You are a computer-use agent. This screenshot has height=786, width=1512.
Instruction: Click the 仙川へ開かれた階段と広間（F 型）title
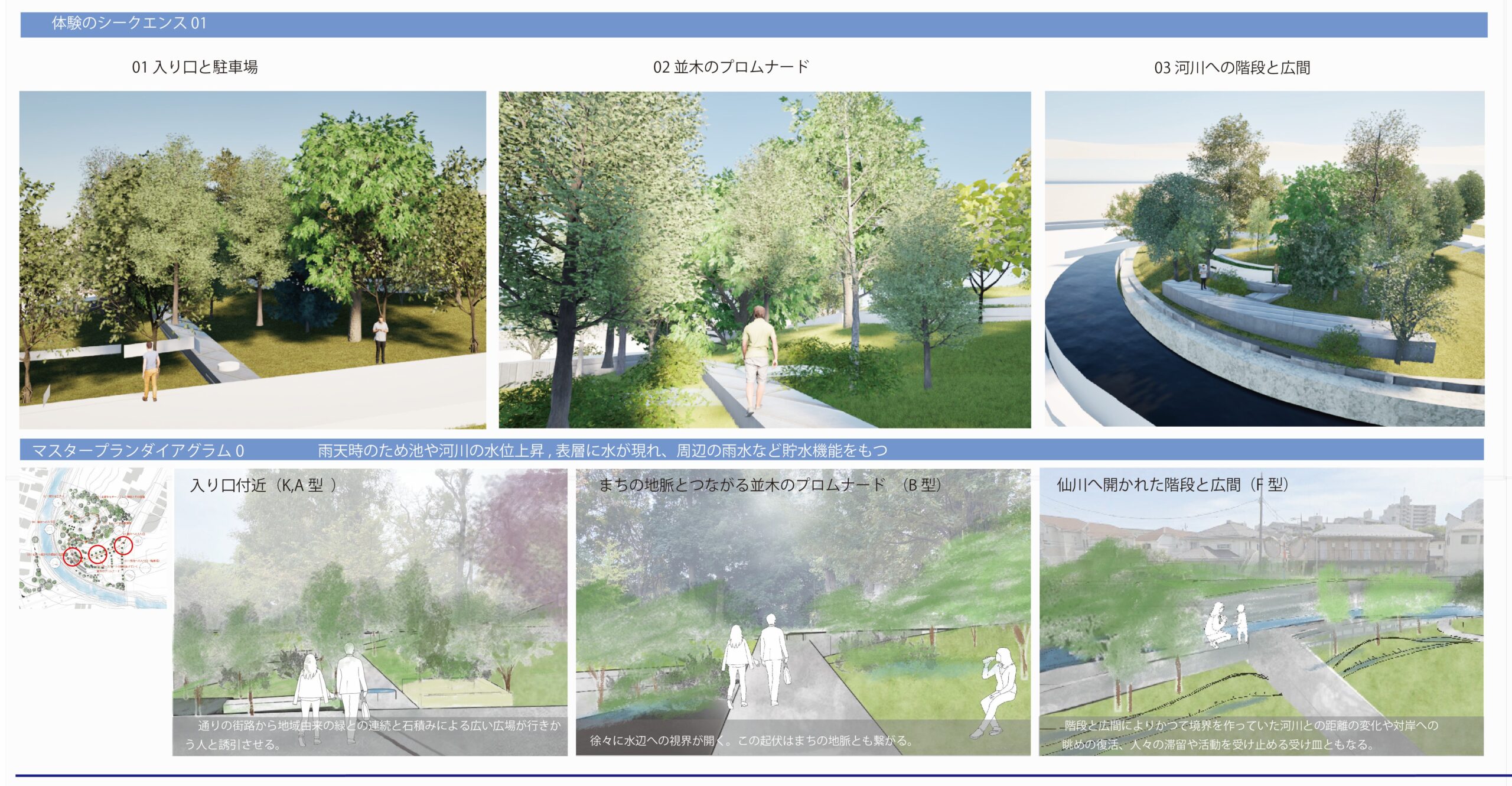pos(1172,485)
